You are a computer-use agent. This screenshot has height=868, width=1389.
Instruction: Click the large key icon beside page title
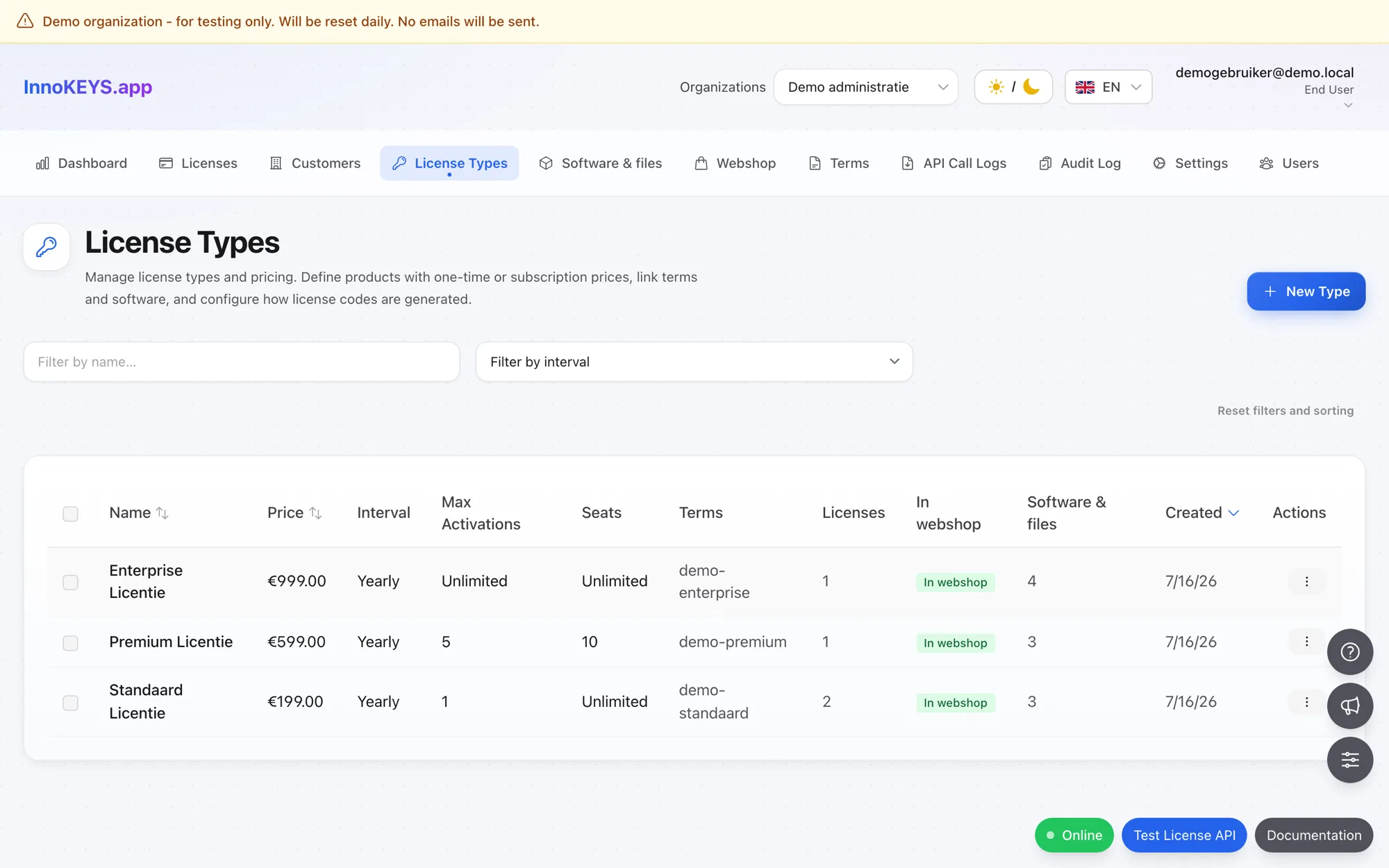pos(47,247)
